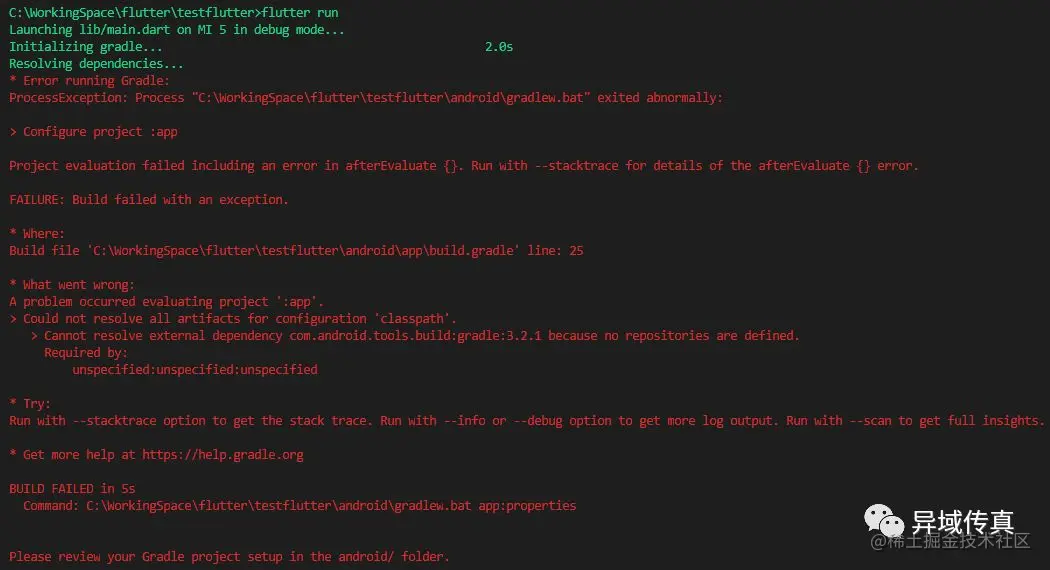Select the 'BUILD FAILED in 5s' text
This screenshot has width=1050, height=570.
pos(72,489)
